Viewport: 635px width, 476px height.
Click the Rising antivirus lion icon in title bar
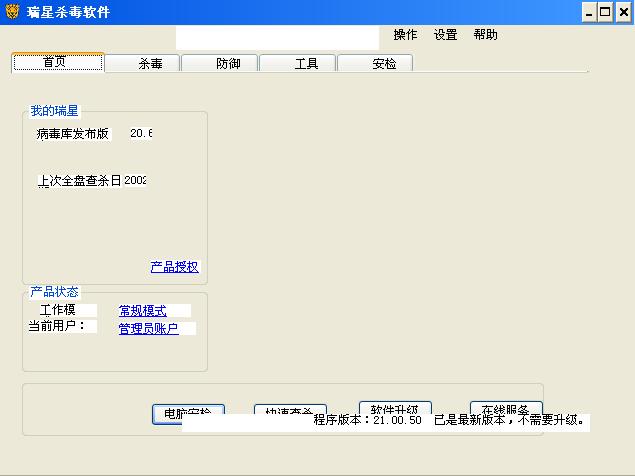tap(12, 11)
